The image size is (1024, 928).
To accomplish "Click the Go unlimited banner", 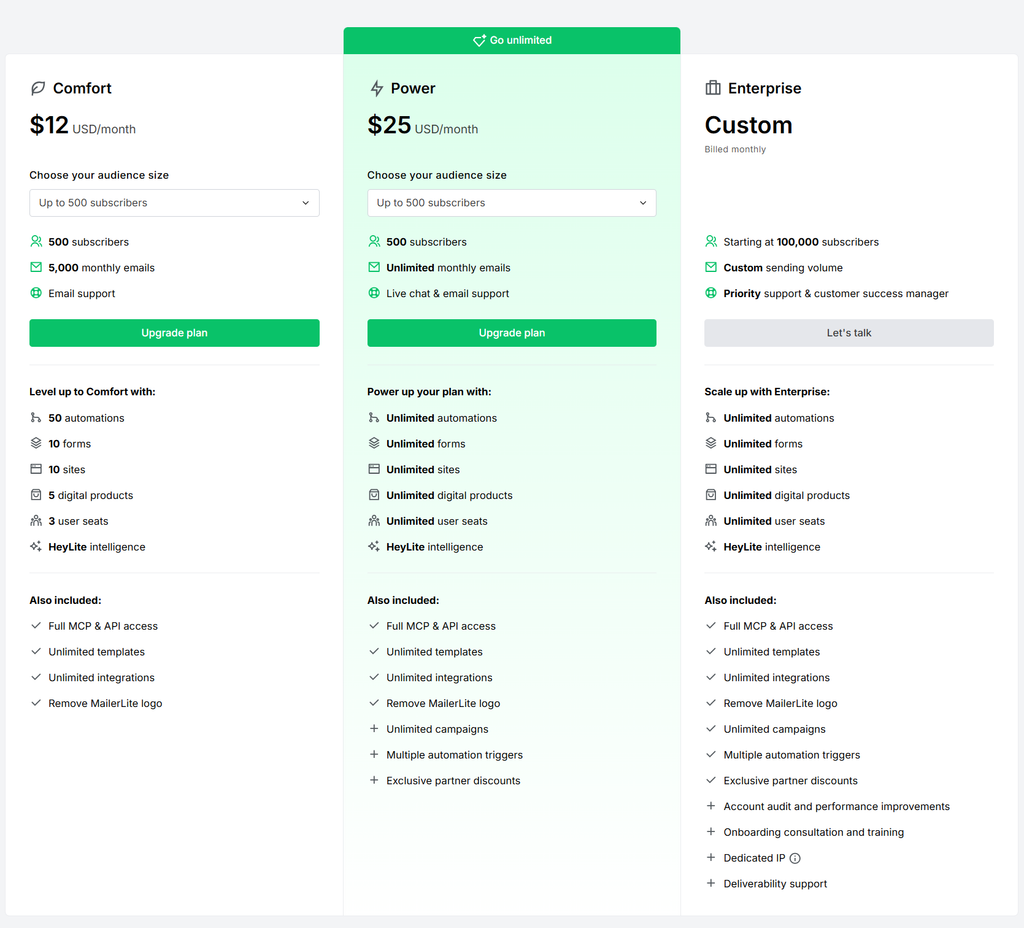I will (x=511, y=40).
